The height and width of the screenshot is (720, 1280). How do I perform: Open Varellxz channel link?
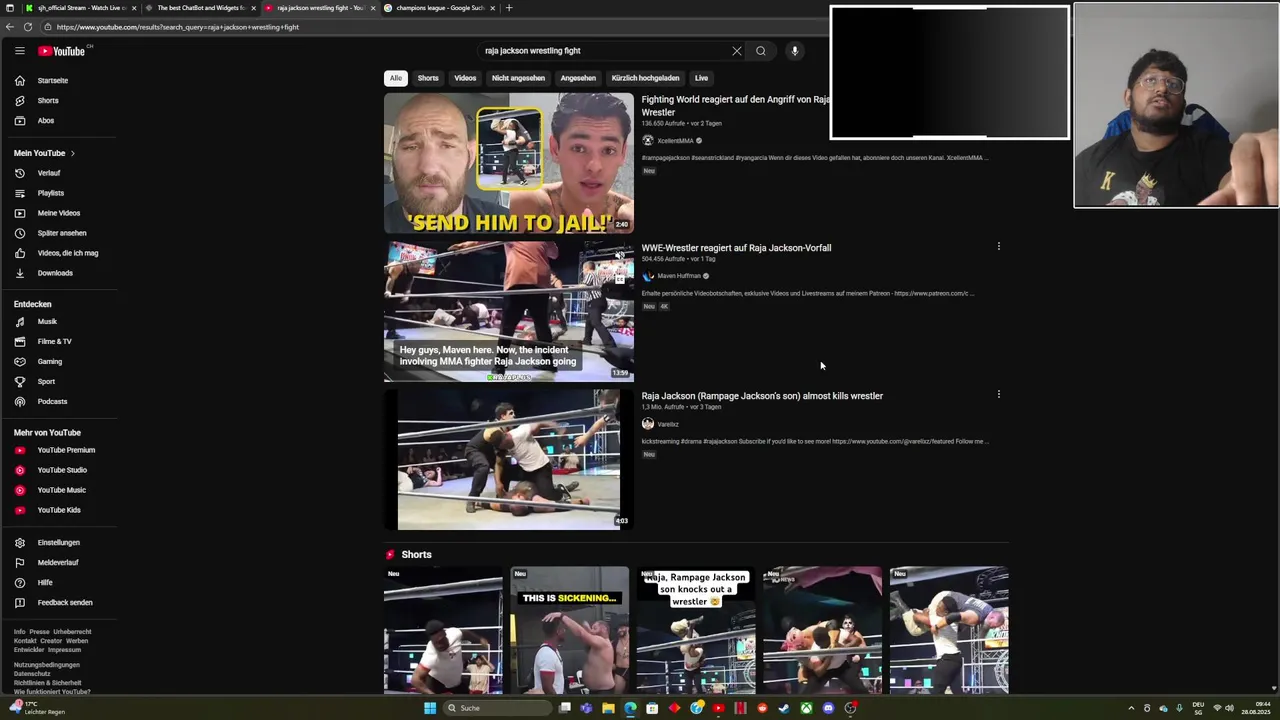(668, 424)
